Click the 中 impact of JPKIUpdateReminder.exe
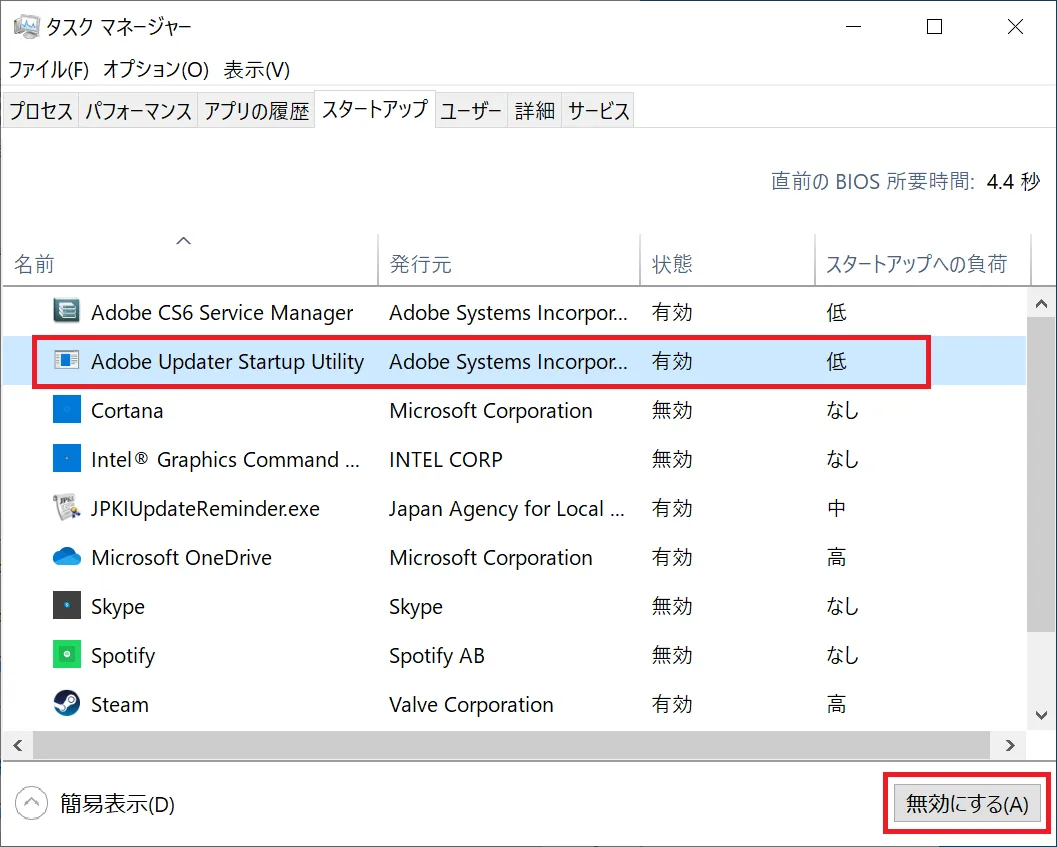 click(836, 508)
